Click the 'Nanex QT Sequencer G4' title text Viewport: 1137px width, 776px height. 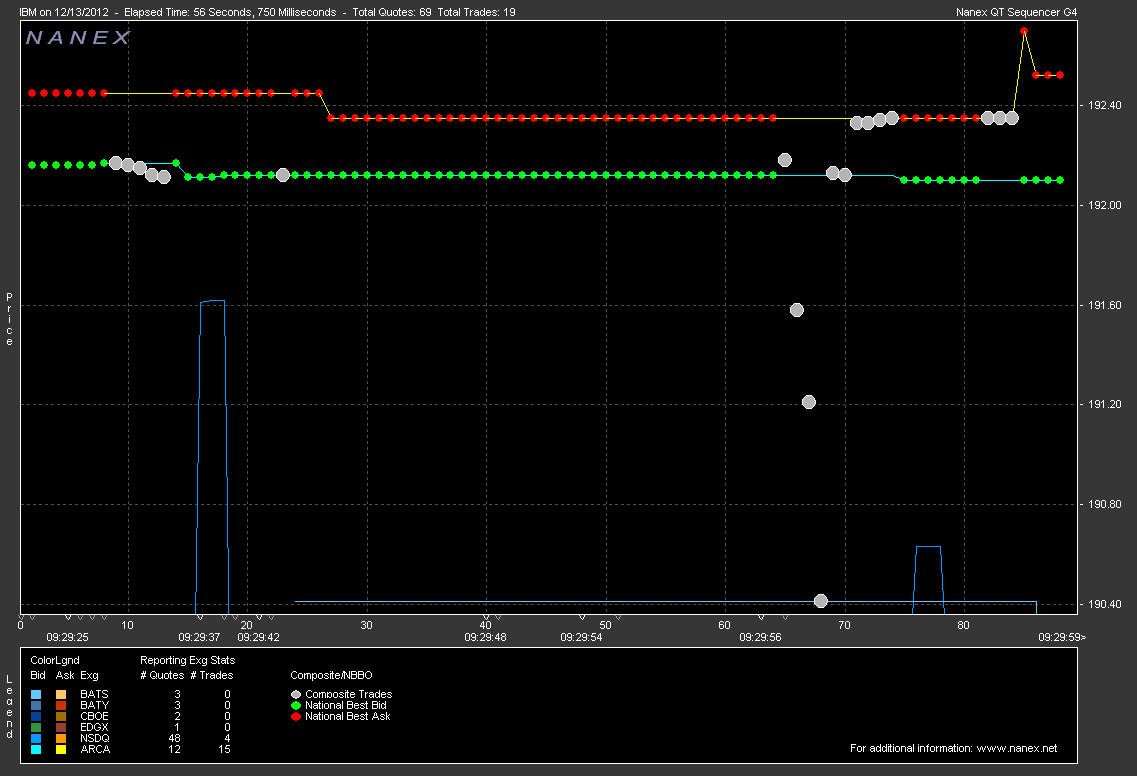[1017, 12]
